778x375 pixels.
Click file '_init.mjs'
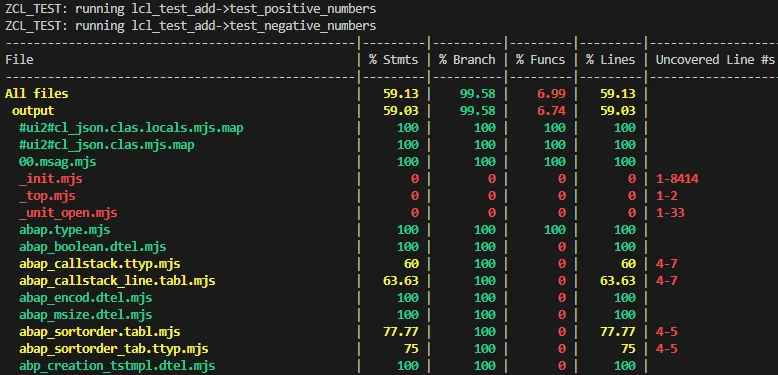coord(51,179)
